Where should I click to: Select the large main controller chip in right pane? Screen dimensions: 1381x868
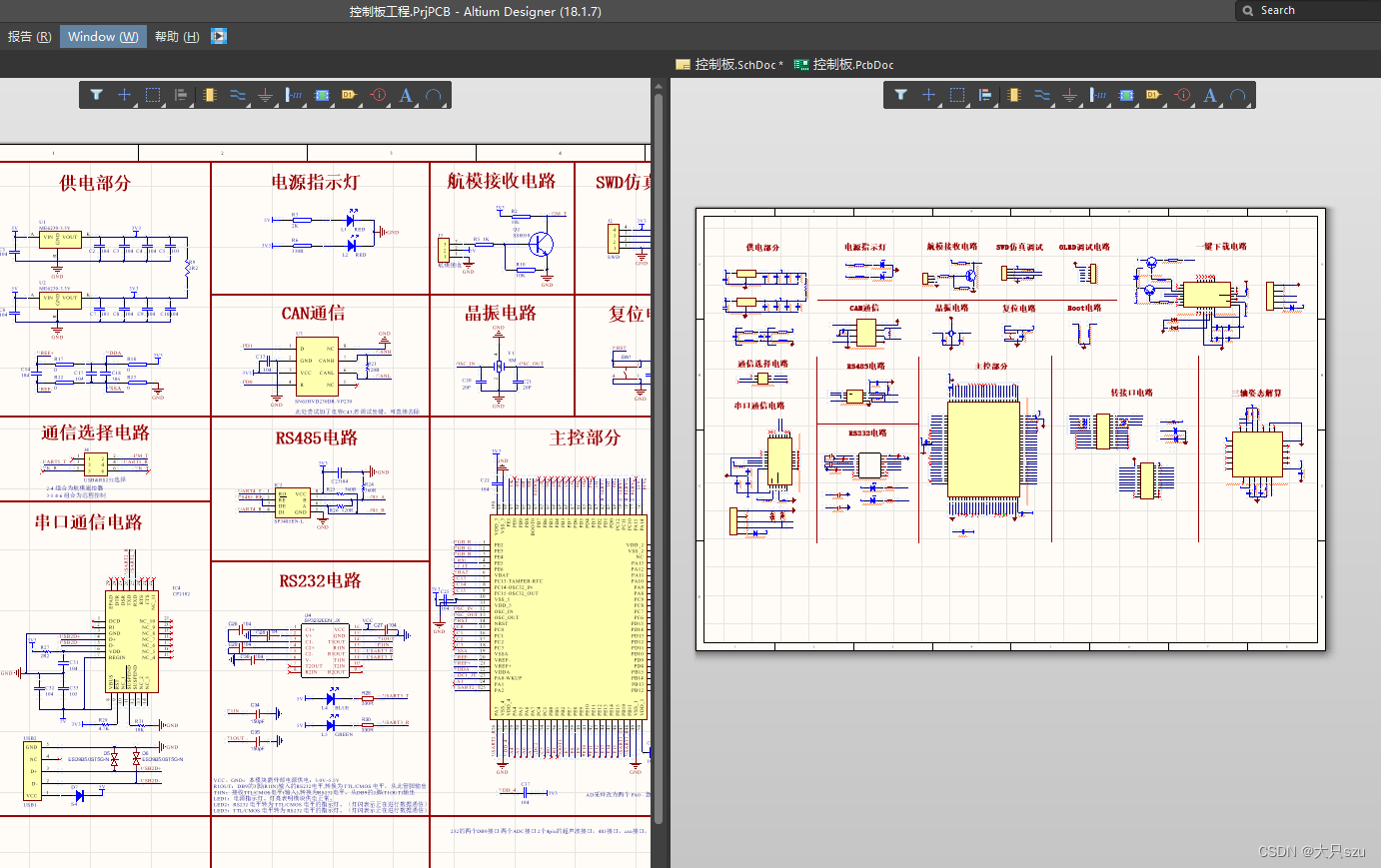pyautogui.click(x=983, y=449)
